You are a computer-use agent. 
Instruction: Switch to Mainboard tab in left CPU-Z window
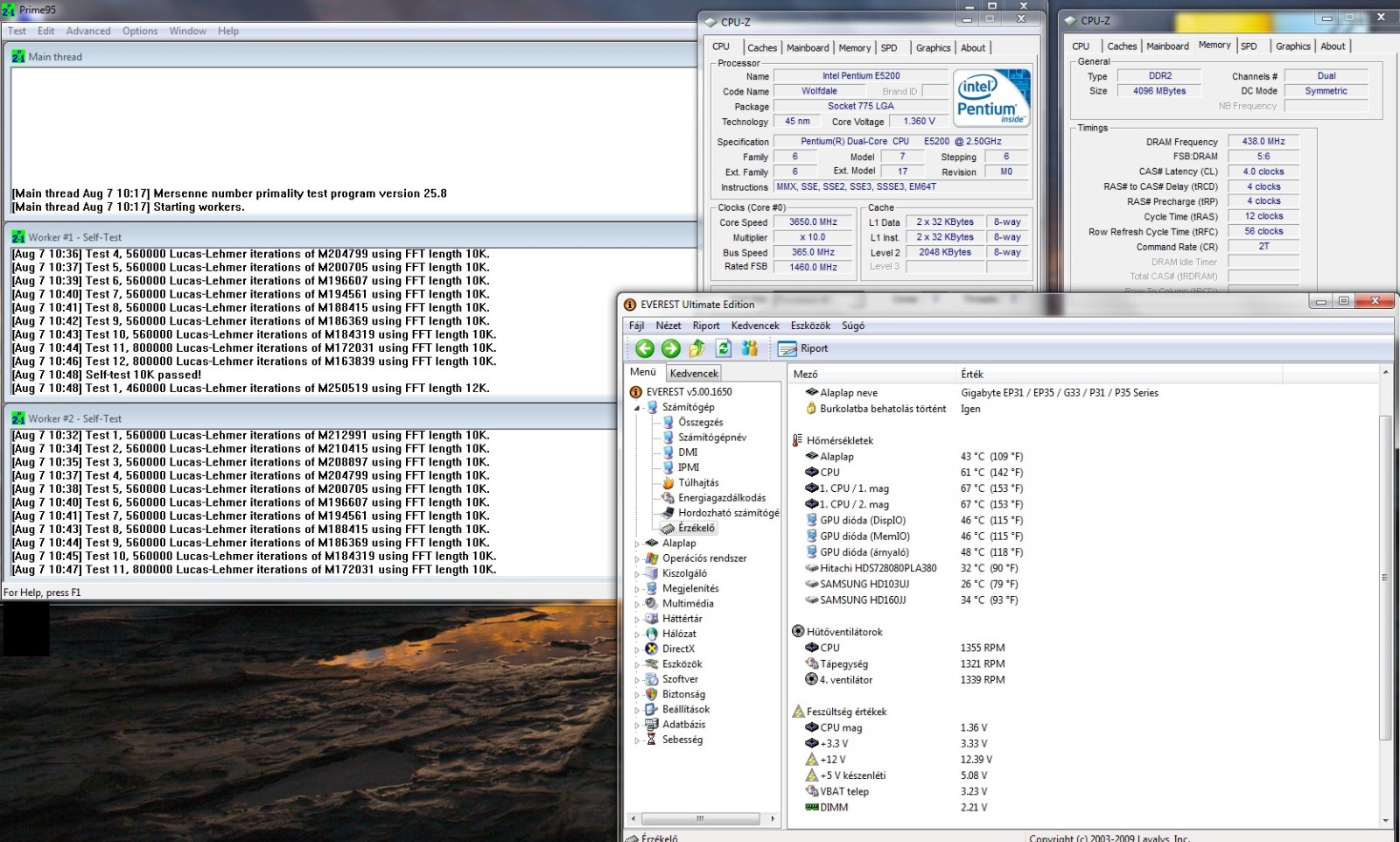pos(808,48)
